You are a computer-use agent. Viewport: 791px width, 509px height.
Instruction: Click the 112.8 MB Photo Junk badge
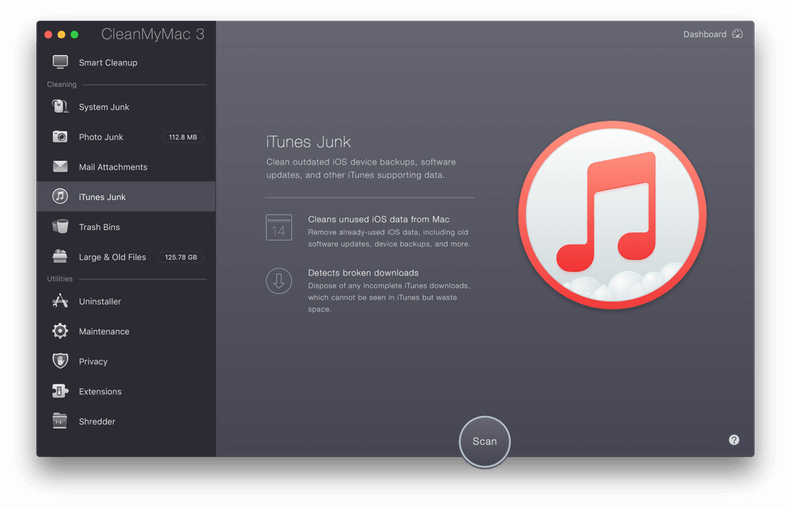click(x=182, y=137)
